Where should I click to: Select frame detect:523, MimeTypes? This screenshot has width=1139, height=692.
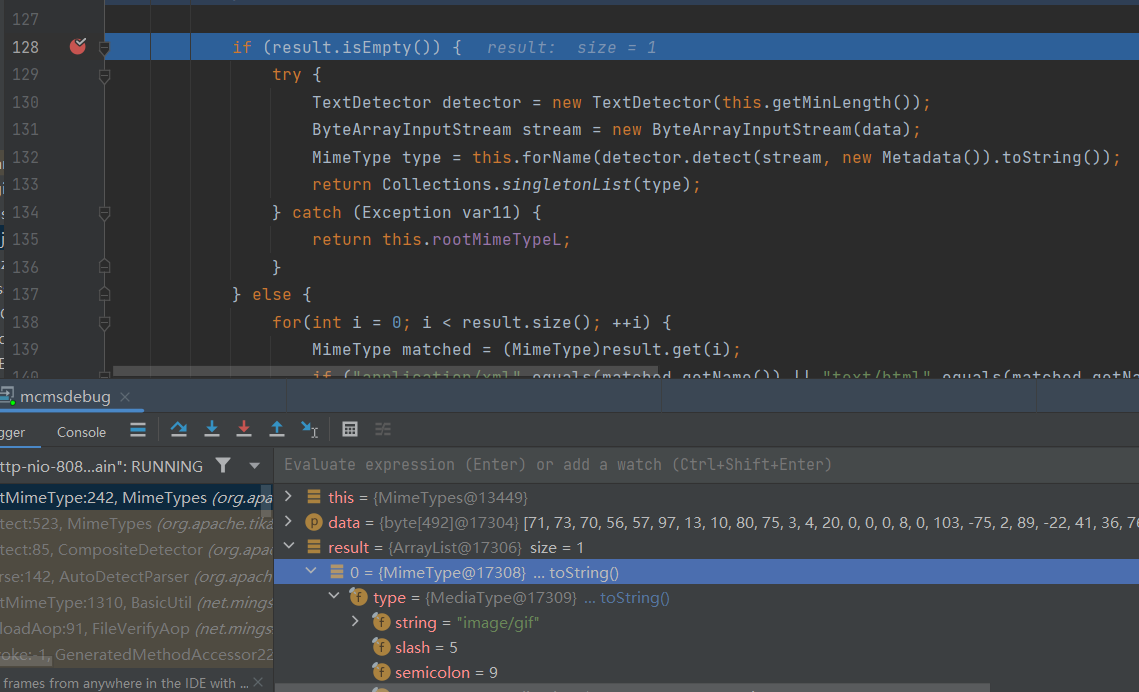[137, 524]
